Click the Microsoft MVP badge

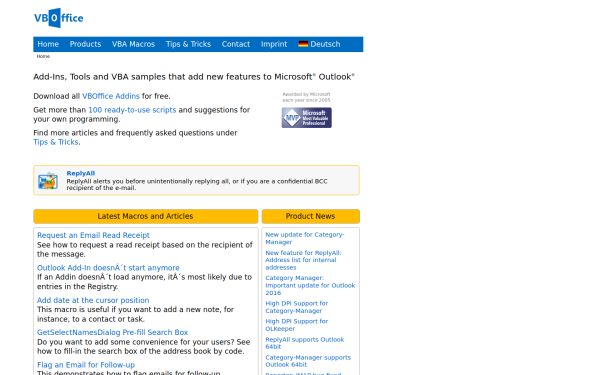click(307, 117)
